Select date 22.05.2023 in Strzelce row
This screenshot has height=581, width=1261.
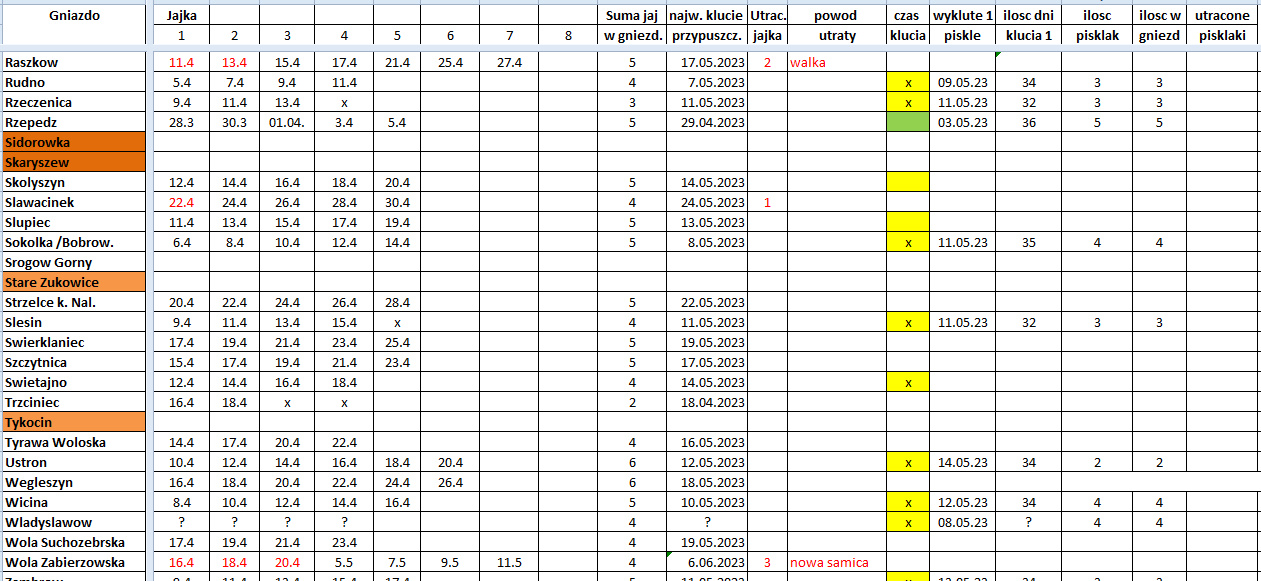click(705, 302)
